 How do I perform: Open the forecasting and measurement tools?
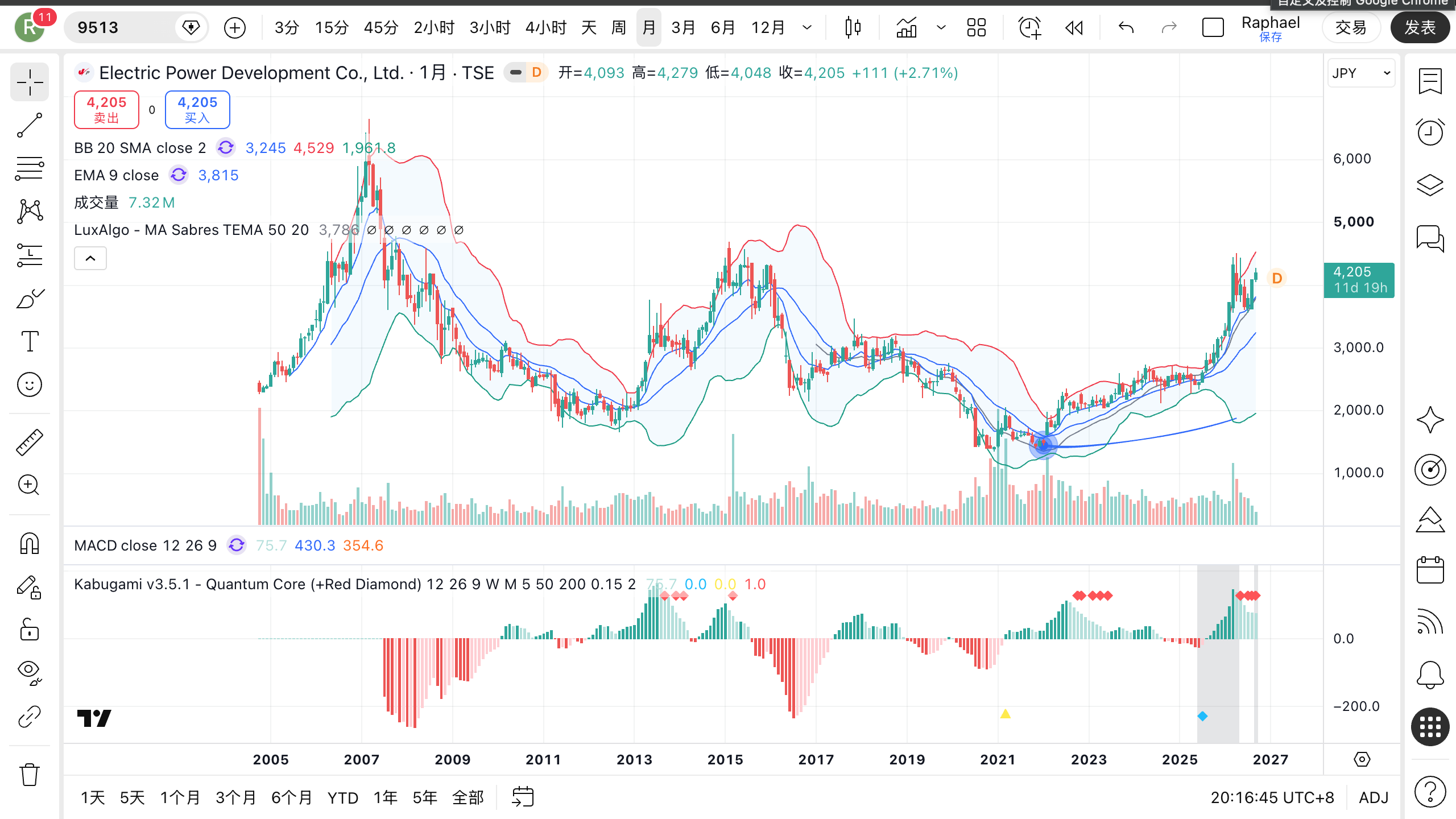pyautogui.click(x=30, y=255)
